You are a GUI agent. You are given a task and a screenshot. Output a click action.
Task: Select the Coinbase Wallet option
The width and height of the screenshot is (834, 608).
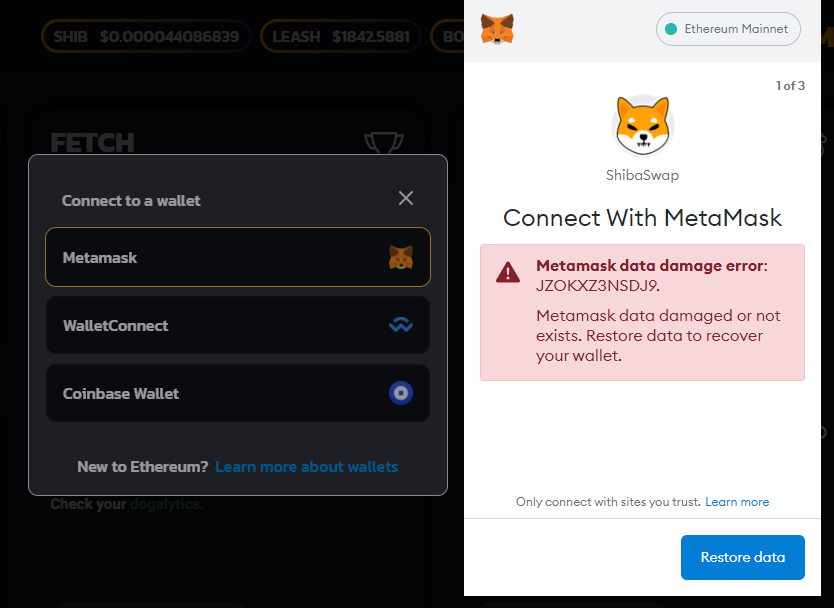click(238, 393)
